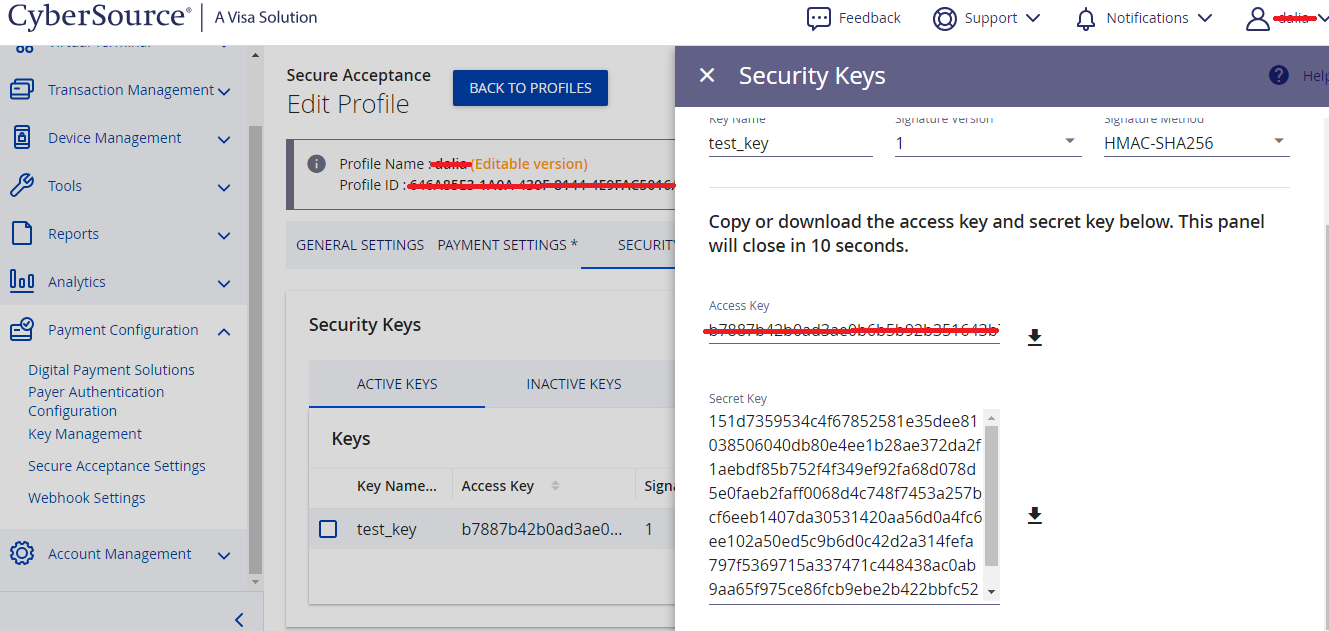Click the Reports document icon
Screen dimensions: 1329x631
[22, 234]
